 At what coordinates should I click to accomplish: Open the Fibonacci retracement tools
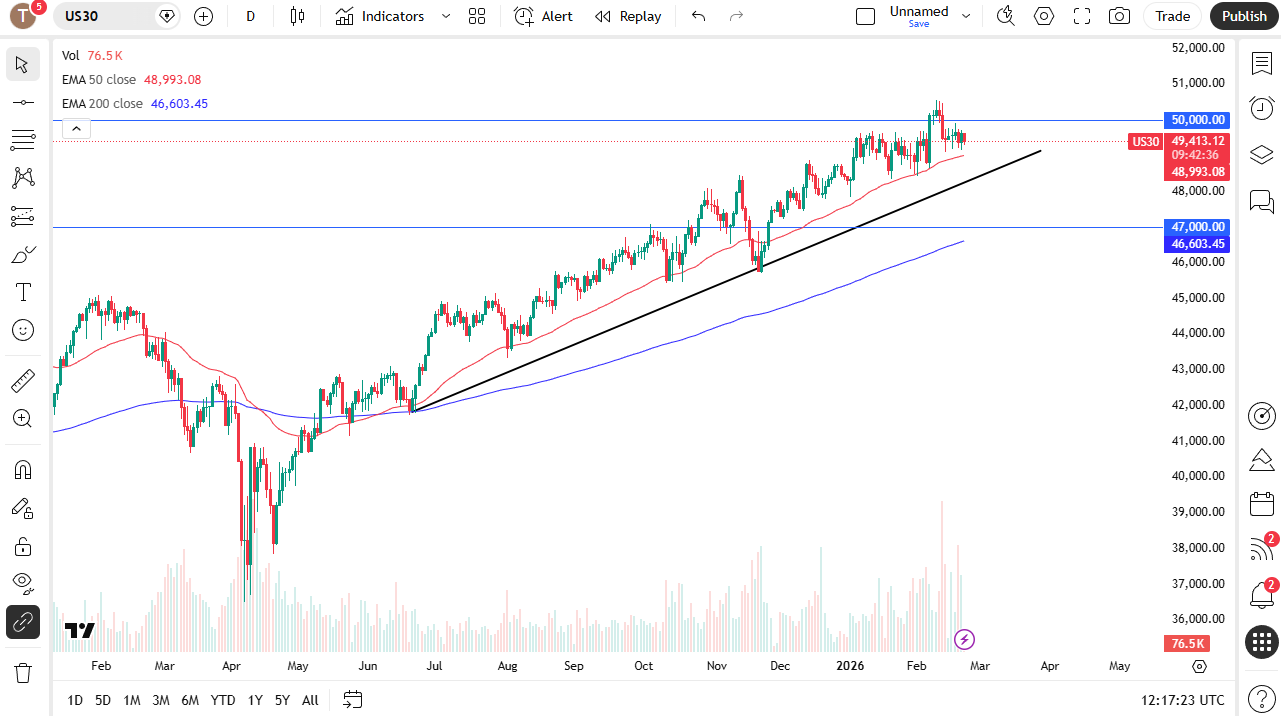tap(22, 140)
